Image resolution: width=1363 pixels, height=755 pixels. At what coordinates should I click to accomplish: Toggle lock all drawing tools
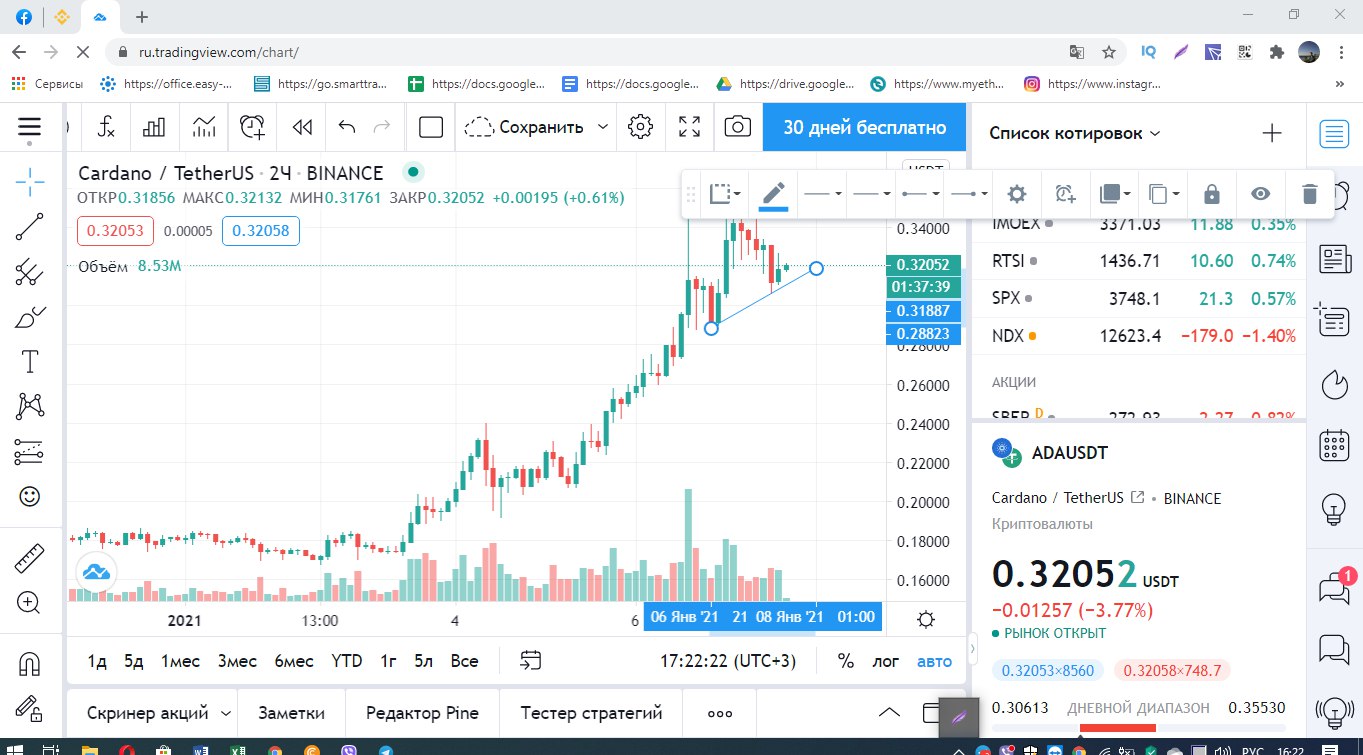30,708
